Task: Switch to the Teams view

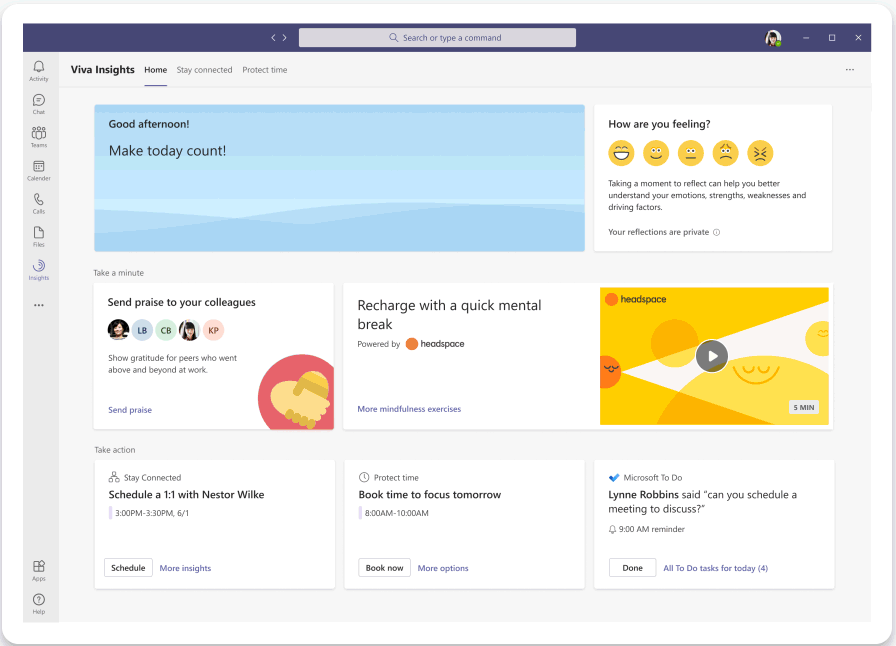Action: (38, 137)
